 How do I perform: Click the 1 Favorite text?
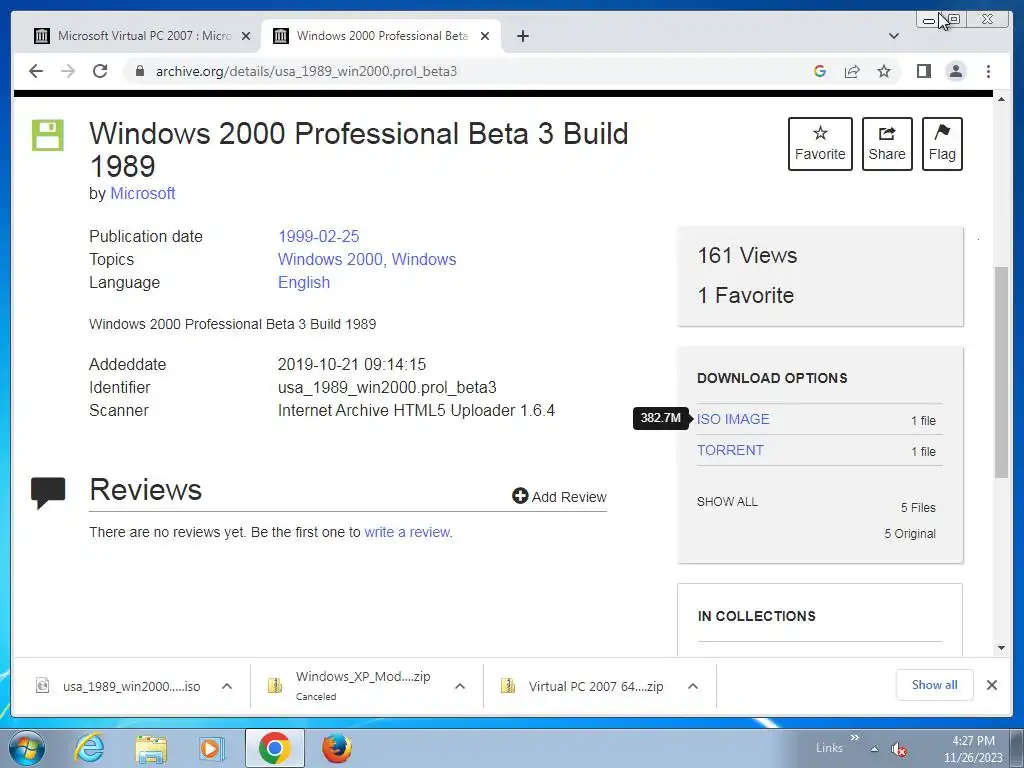pyautogui.click(x=746, y=295)
